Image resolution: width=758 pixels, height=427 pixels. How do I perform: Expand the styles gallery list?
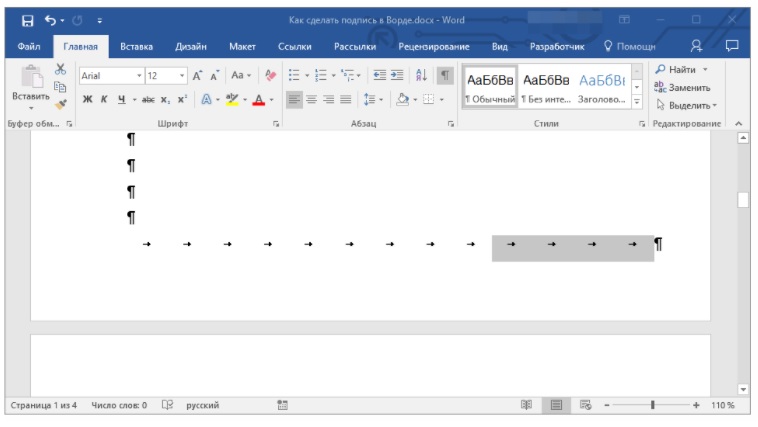637,101
